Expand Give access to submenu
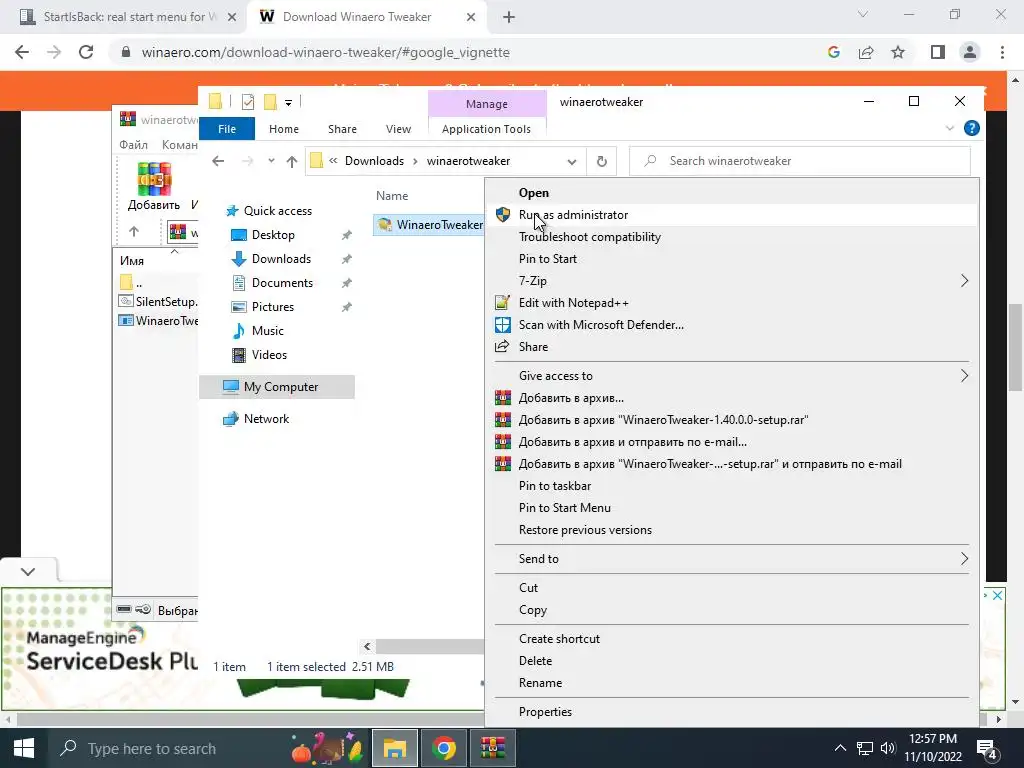This screenshot has width=1024, height=768. (731, 376)
